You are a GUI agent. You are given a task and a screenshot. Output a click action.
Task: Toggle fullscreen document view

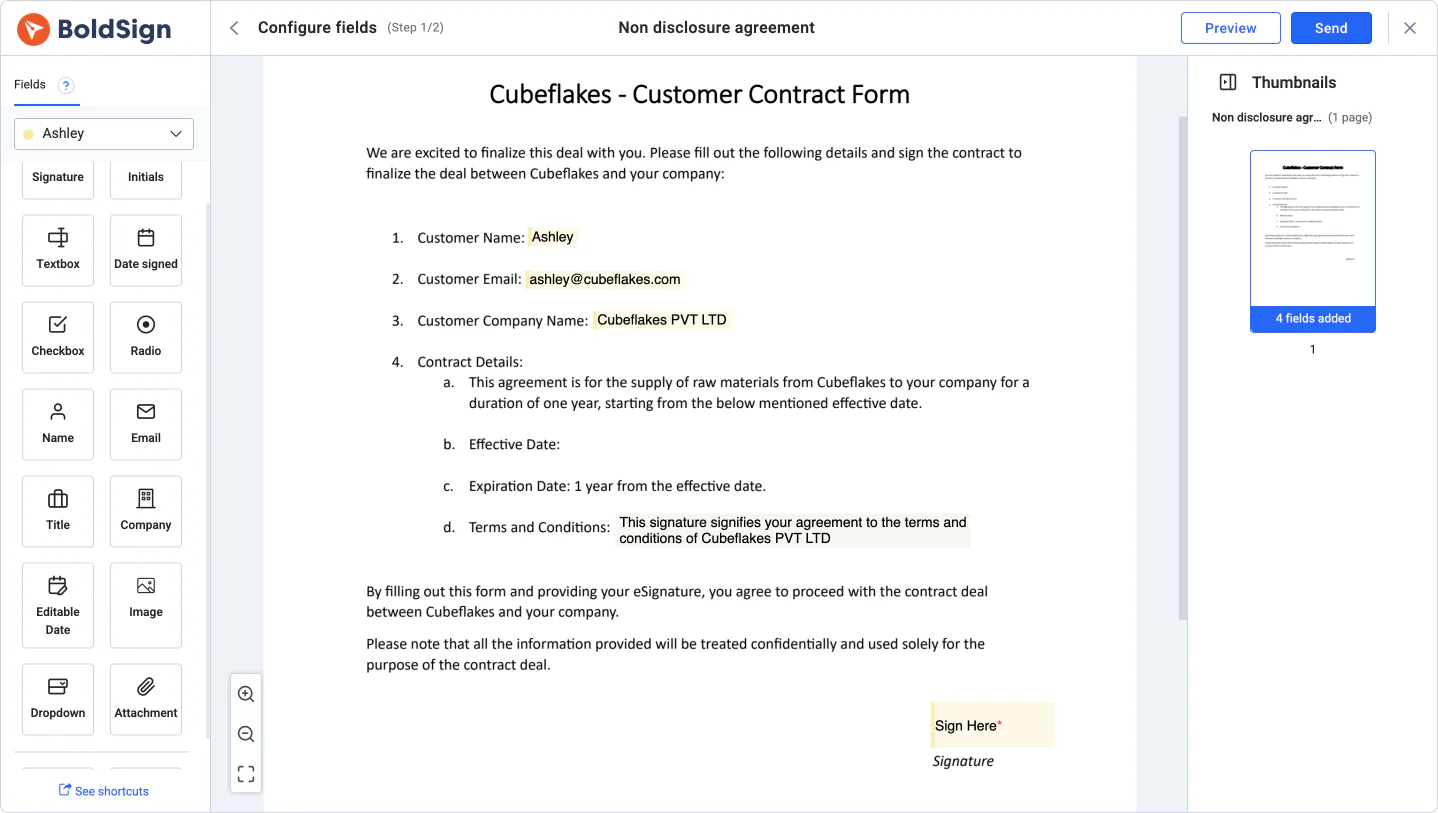(x=245, y=773)
